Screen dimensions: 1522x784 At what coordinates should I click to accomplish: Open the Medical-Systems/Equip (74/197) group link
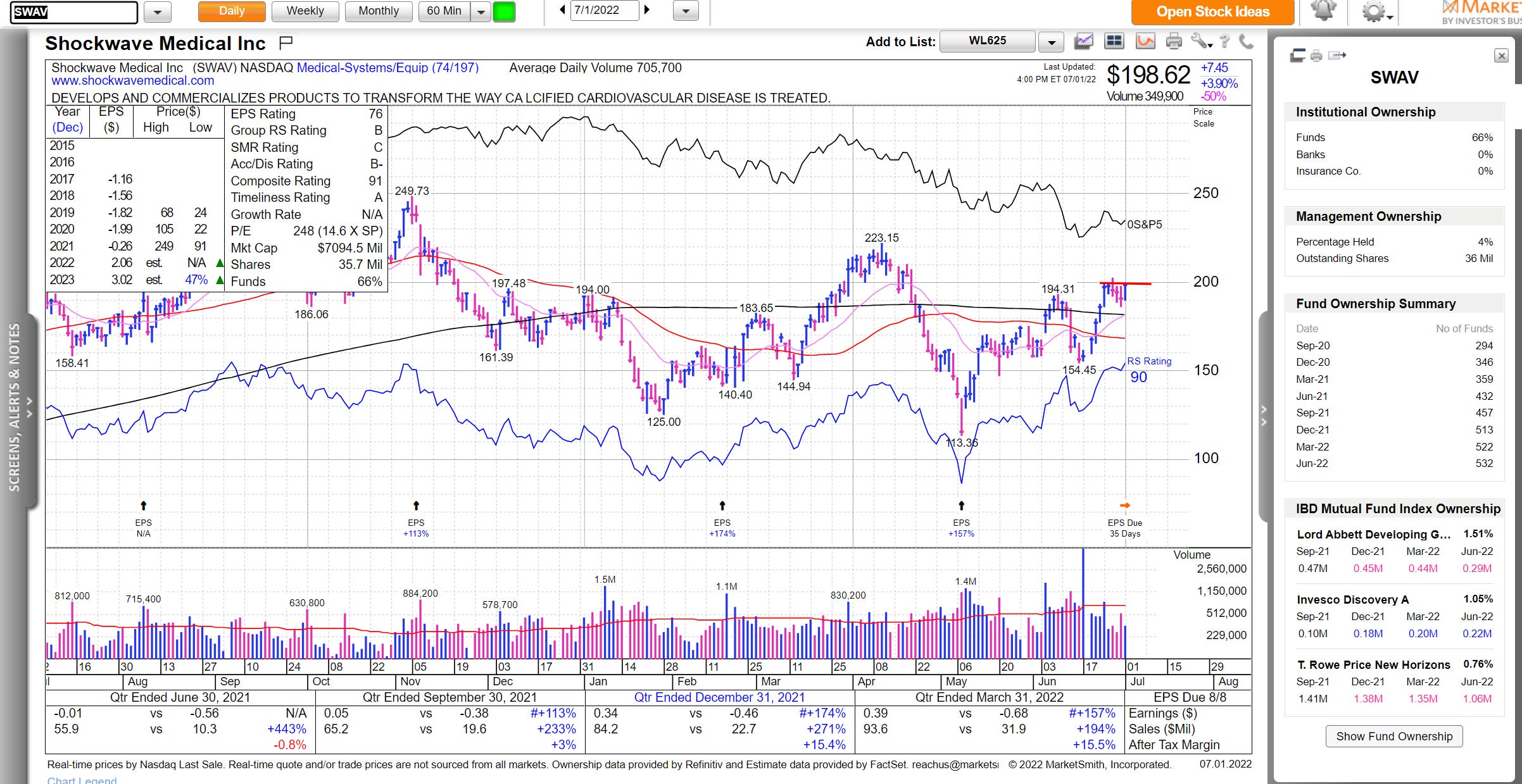coord(387,68)
